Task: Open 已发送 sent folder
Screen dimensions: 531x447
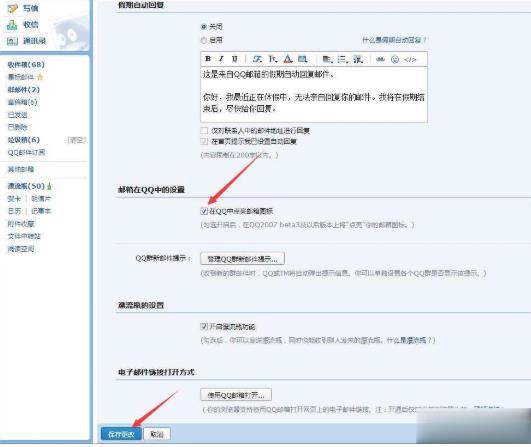Action: (18, 115)
